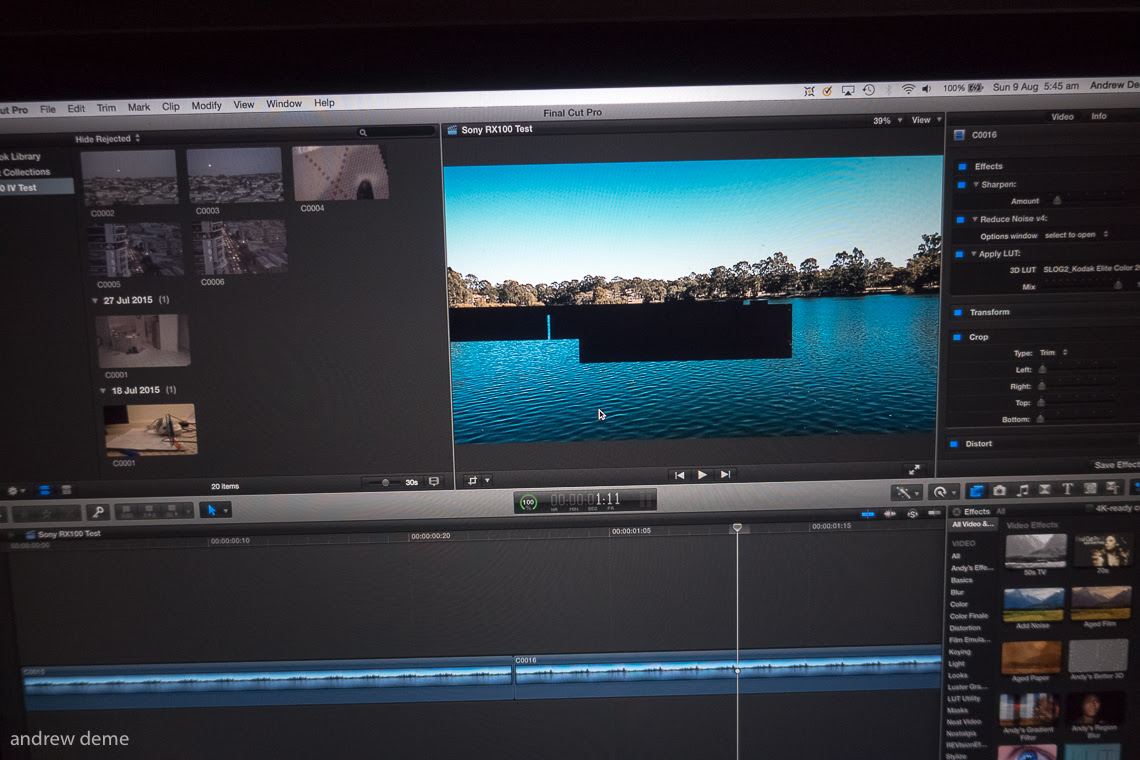Screen dimensions: 1140x760
Task: Open the File menu
Action: point(48,109)
